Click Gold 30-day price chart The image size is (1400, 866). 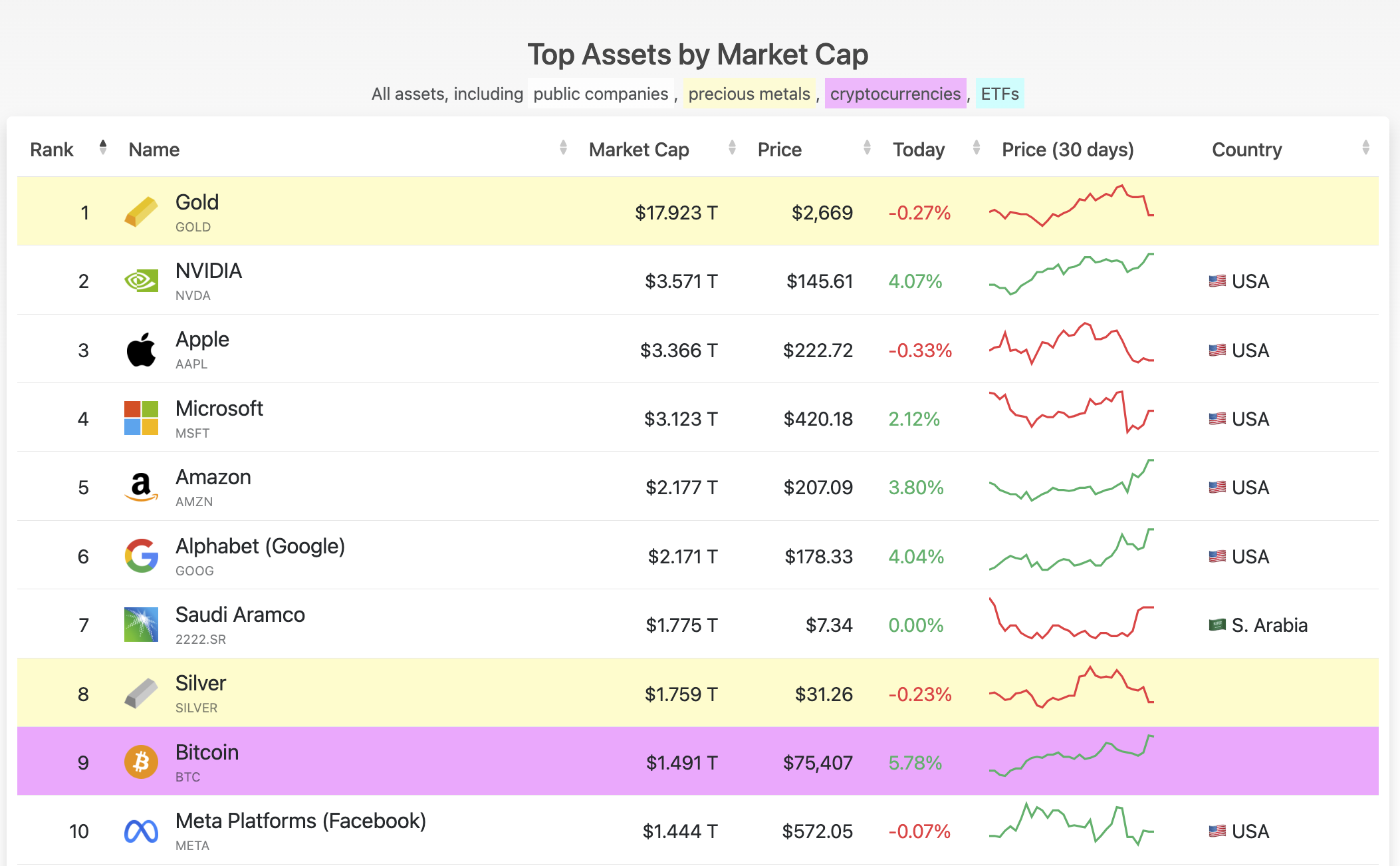pyautogui.click(x=1072, y=206)
